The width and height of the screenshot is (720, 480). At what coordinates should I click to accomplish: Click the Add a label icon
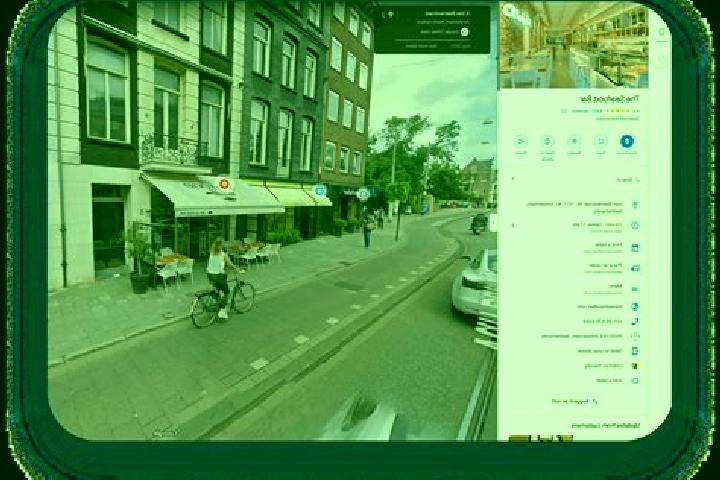(635, 381)
